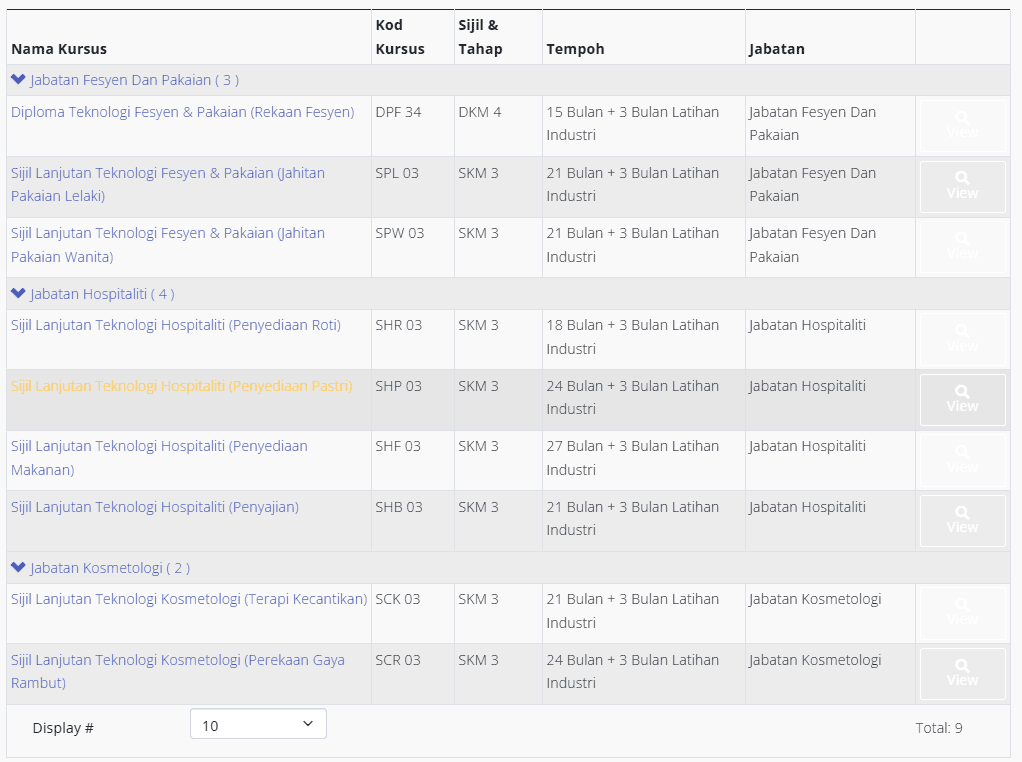This screenshot has height=762, width=1022.
Task: Open View for SHF 03 row
Action: pos(962,460)
